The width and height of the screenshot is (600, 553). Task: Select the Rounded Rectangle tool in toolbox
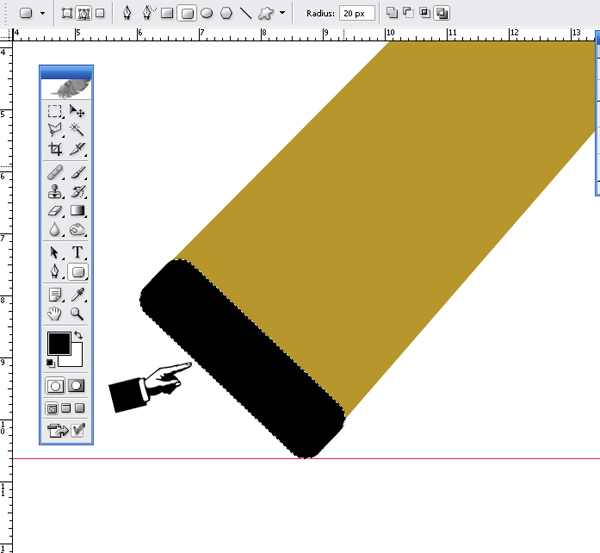[x=78, y=272]
